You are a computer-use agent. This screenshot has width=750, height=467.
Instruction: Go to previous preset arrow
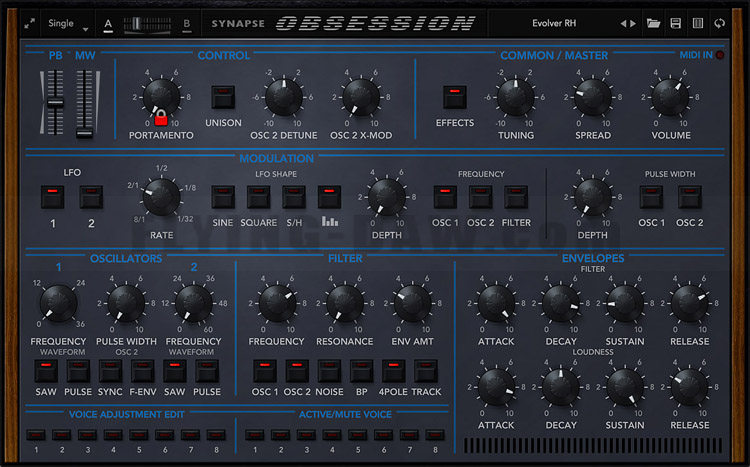(623, 23)
